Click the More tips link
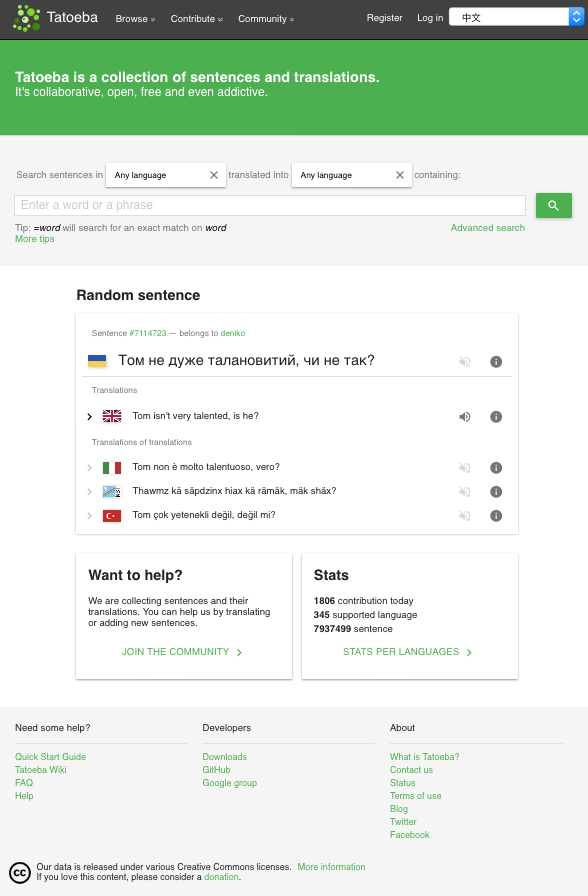Image resolution: width=588 pixels, height=896 pixels. click(x=35, y=239)
